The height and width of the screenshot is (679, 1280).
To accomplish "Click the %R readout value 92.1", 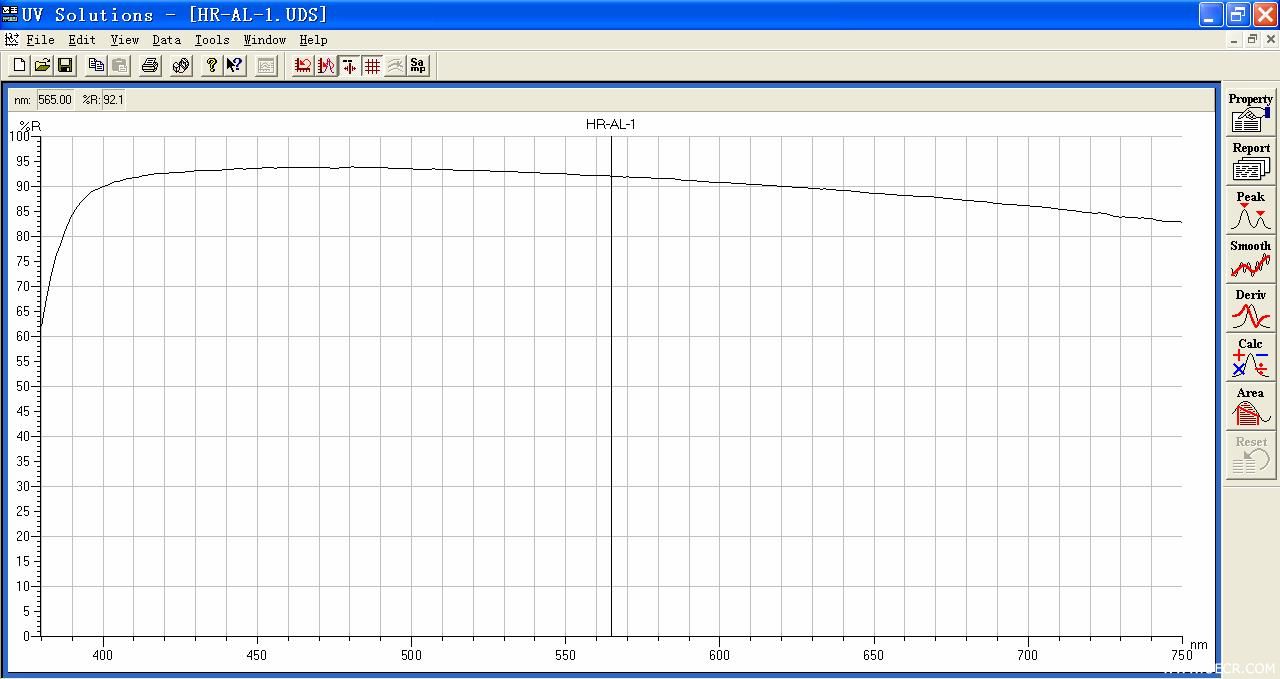I will click(113, 100).
